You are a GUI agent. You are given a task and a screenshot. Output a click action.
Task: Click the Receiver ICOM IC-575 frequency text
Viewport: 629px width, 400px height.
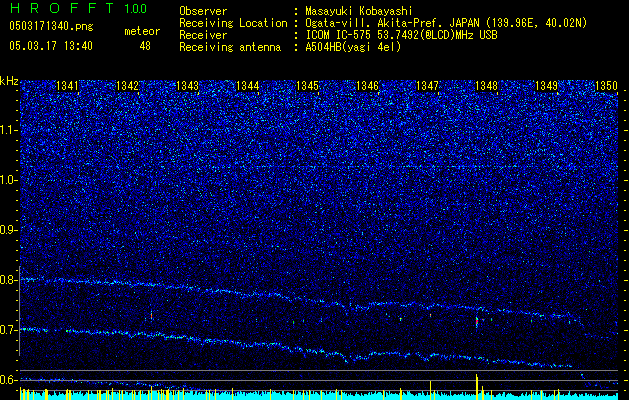point(401,35)
